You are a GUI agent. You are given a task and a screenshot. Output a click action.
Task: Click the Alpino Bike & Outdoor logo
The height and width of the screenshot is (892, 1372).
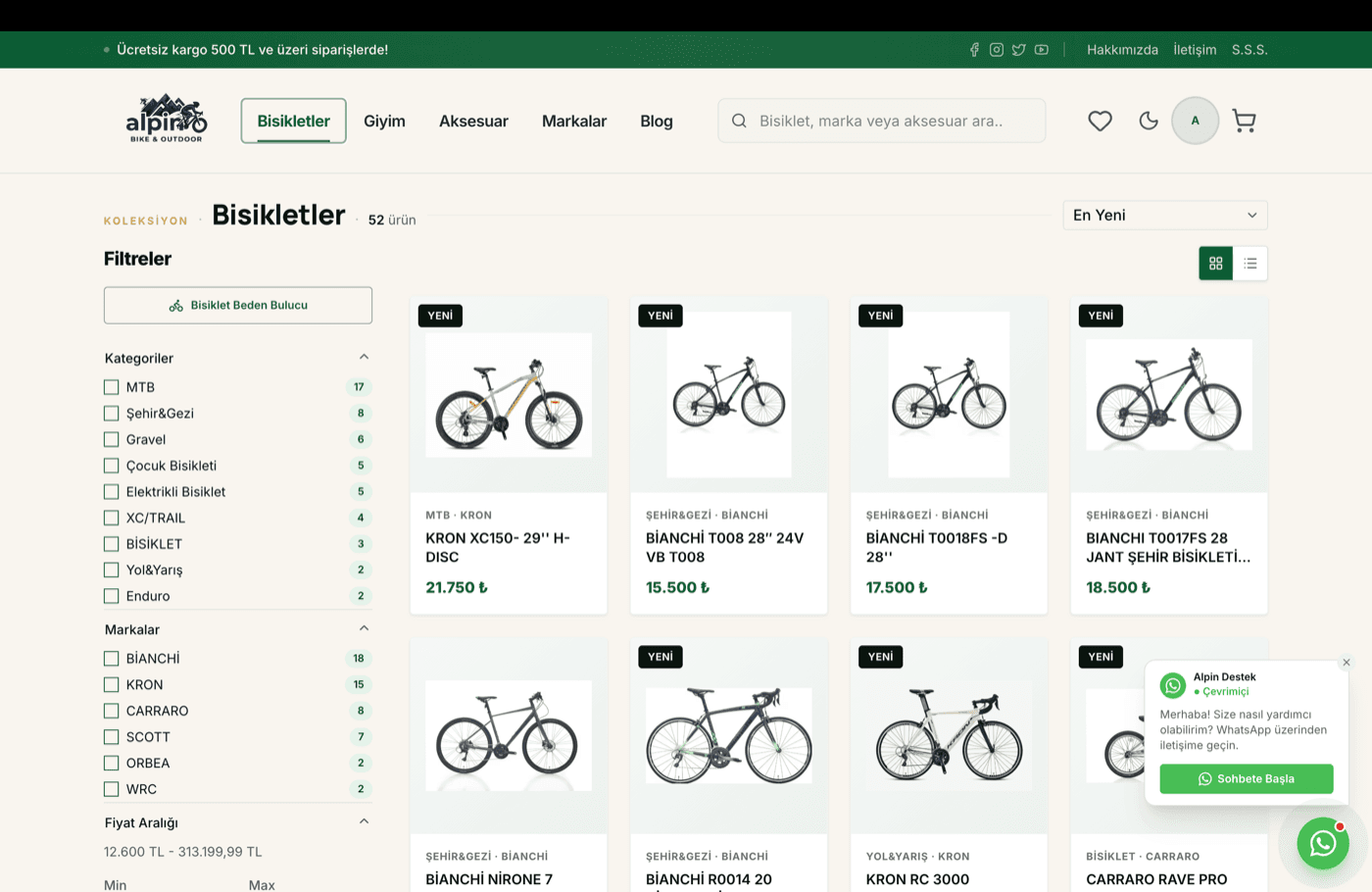coord(167,119)
